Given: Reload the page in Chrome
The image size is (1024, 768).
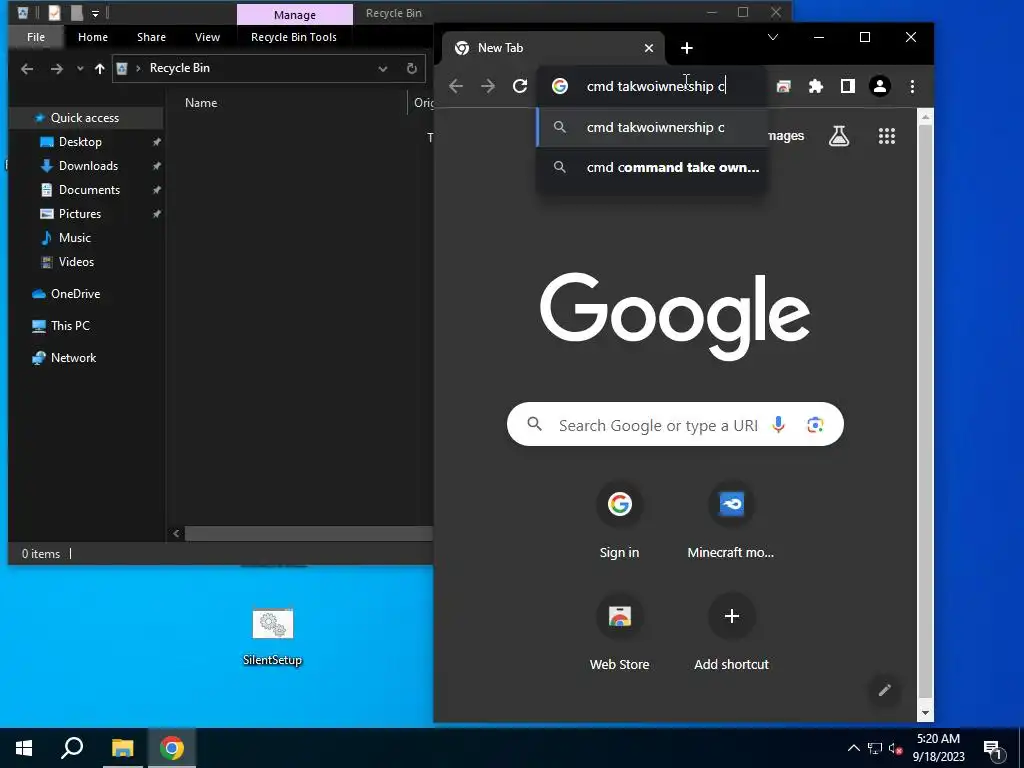Looking at the screenshot, I should click(520, 86).
